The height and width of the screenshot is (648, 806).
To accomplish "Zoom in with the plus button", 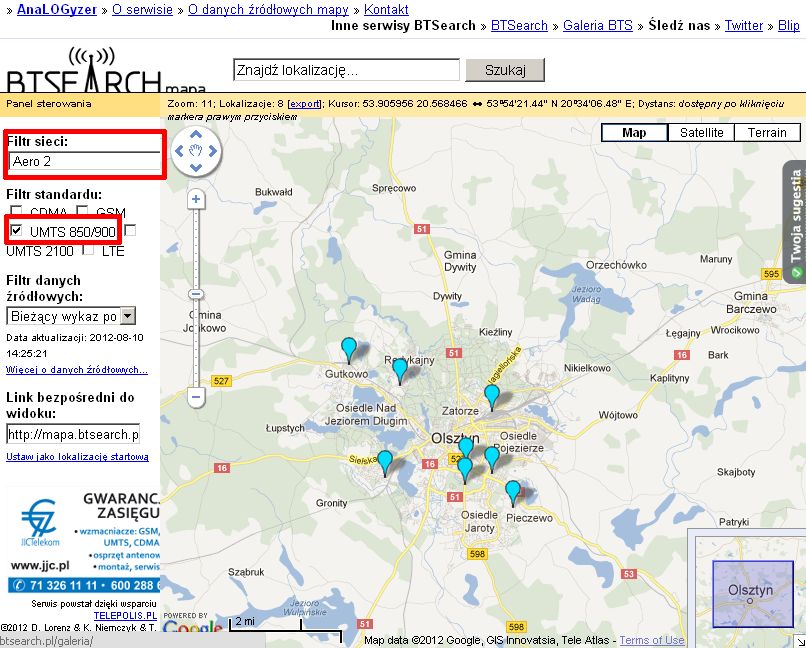I will [196, 199].
